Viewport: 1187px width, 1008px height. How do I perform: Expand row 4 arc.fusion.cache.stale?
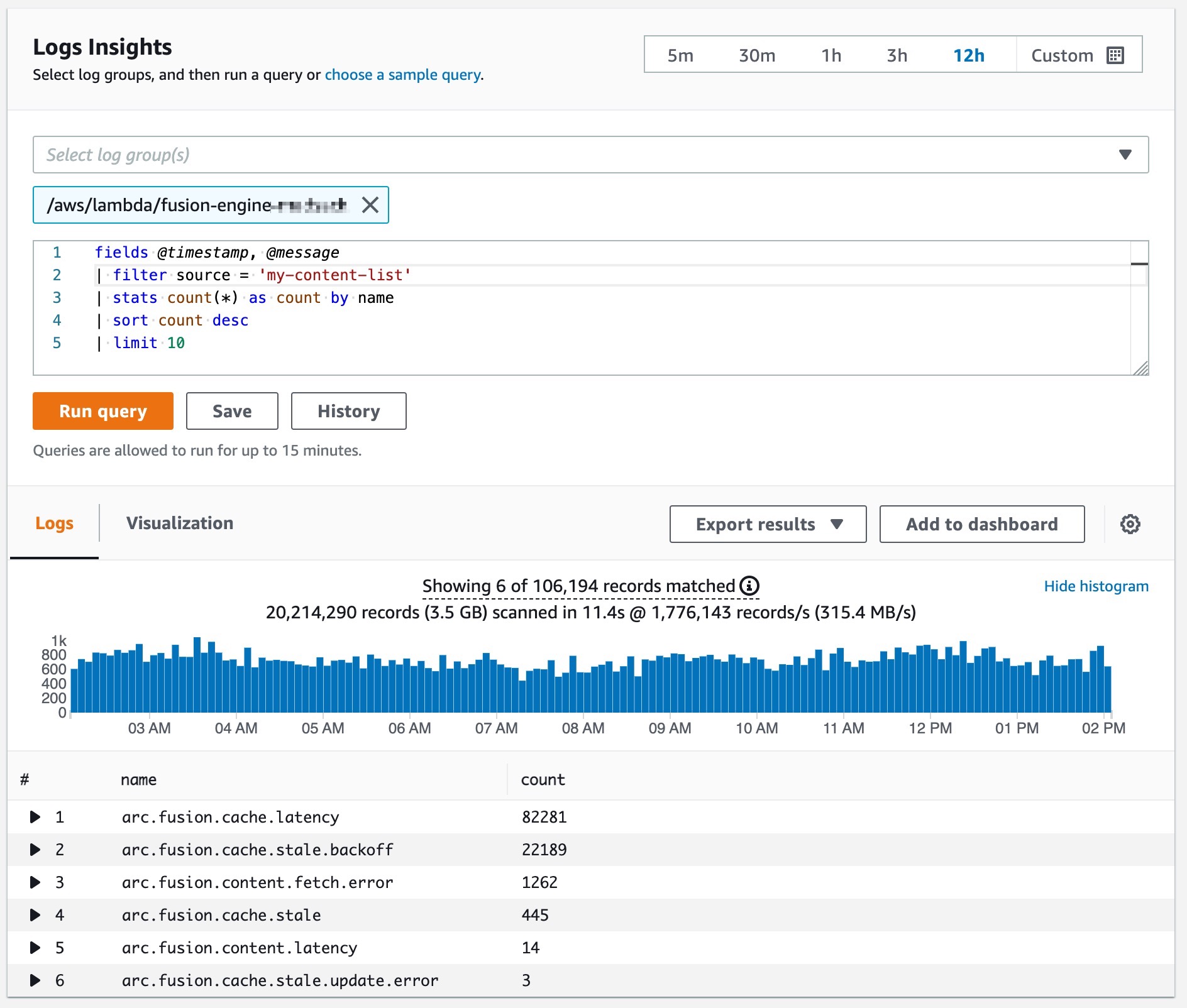click(36, 915)
